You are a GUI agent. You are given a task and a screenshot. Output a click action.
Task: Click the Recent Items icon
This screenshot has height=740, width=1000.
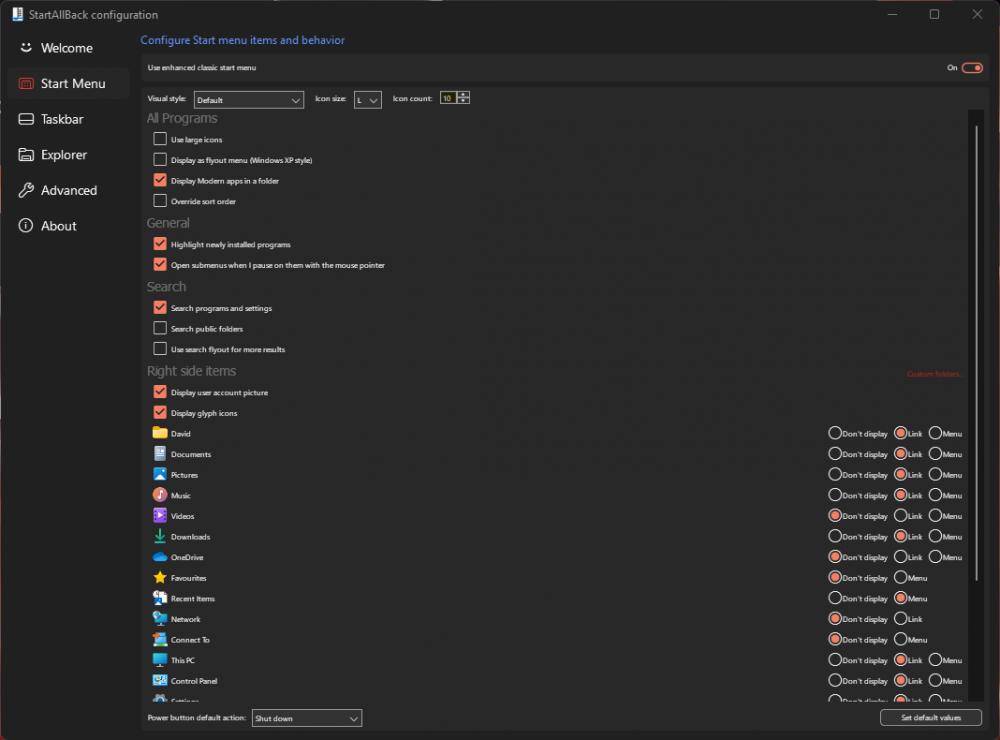click(160, 598)
